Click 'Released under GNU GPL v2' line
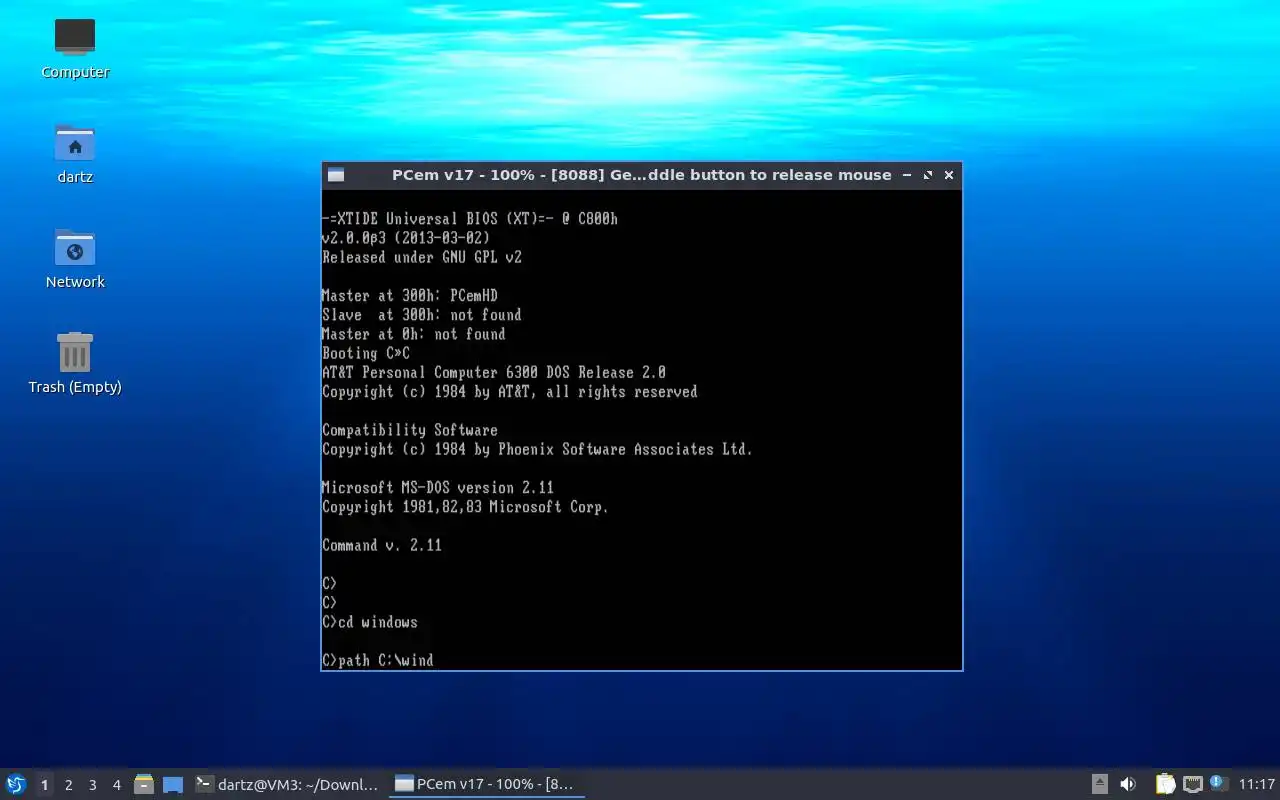The image size is (1280, 800). [422, 257]
